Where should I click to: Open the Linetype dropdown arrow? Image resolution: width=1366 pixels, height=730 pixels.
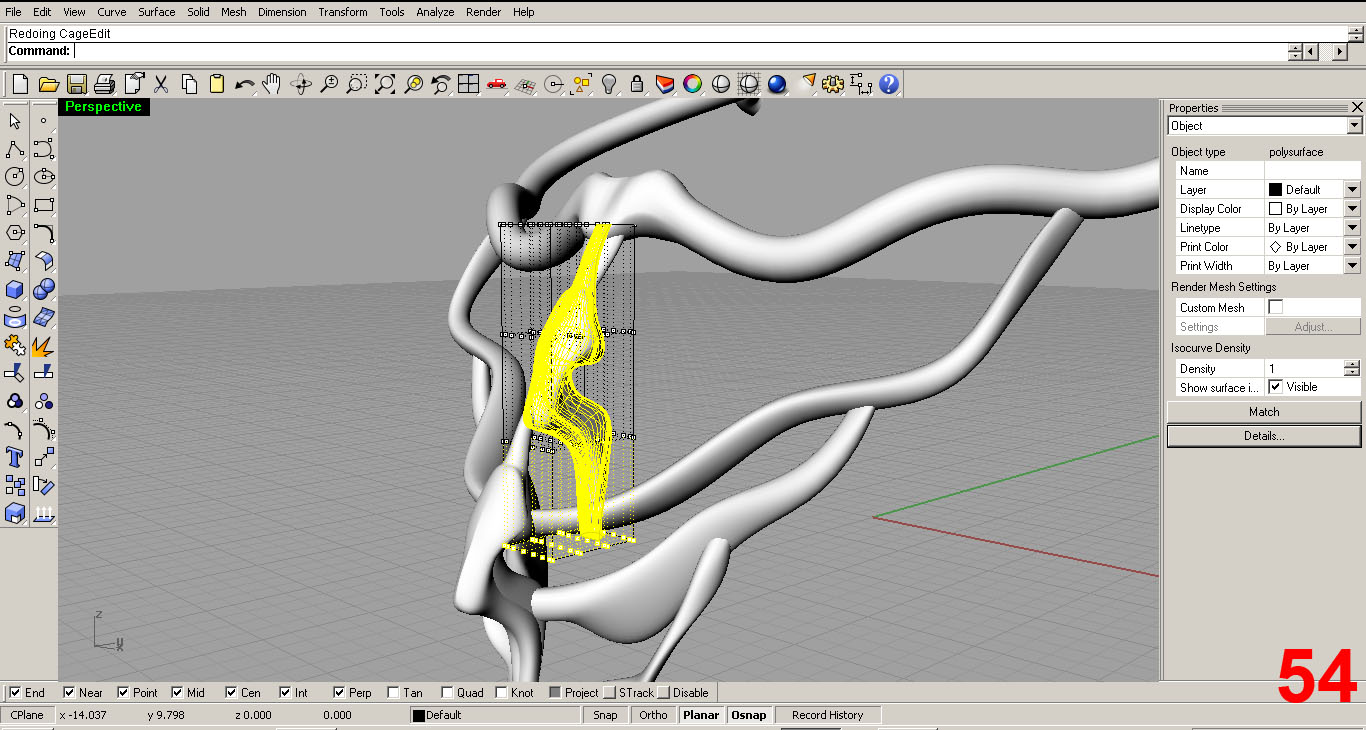click(x=1352, y=227)
